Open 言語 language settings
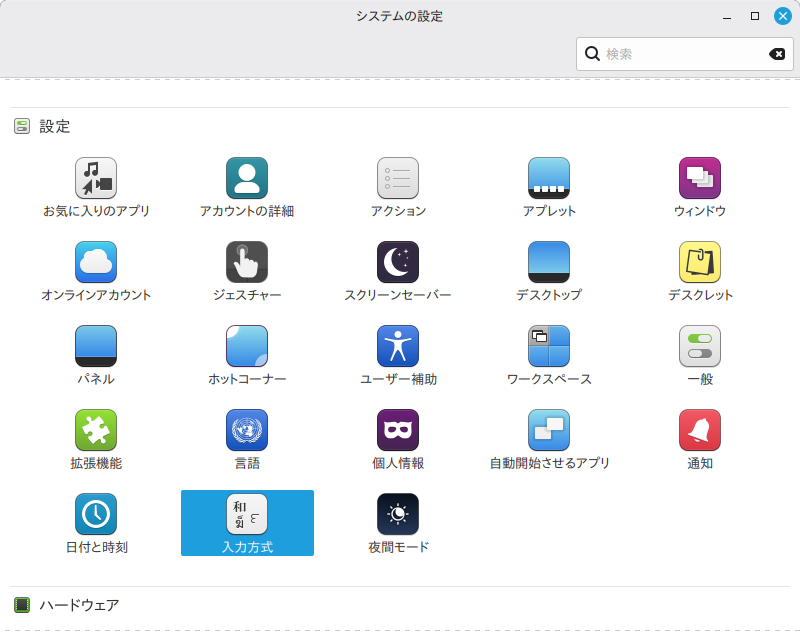 [x=247, y=431]
